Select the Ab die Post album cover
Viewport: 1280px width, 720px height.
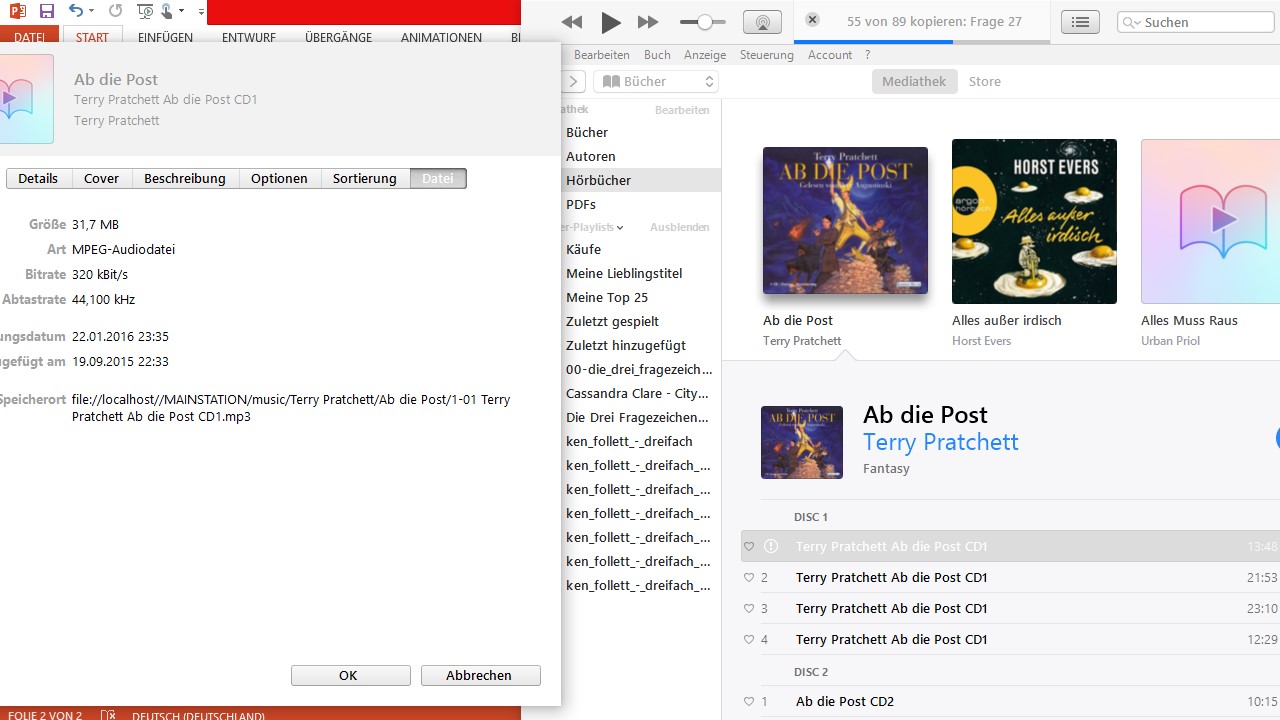845,221
